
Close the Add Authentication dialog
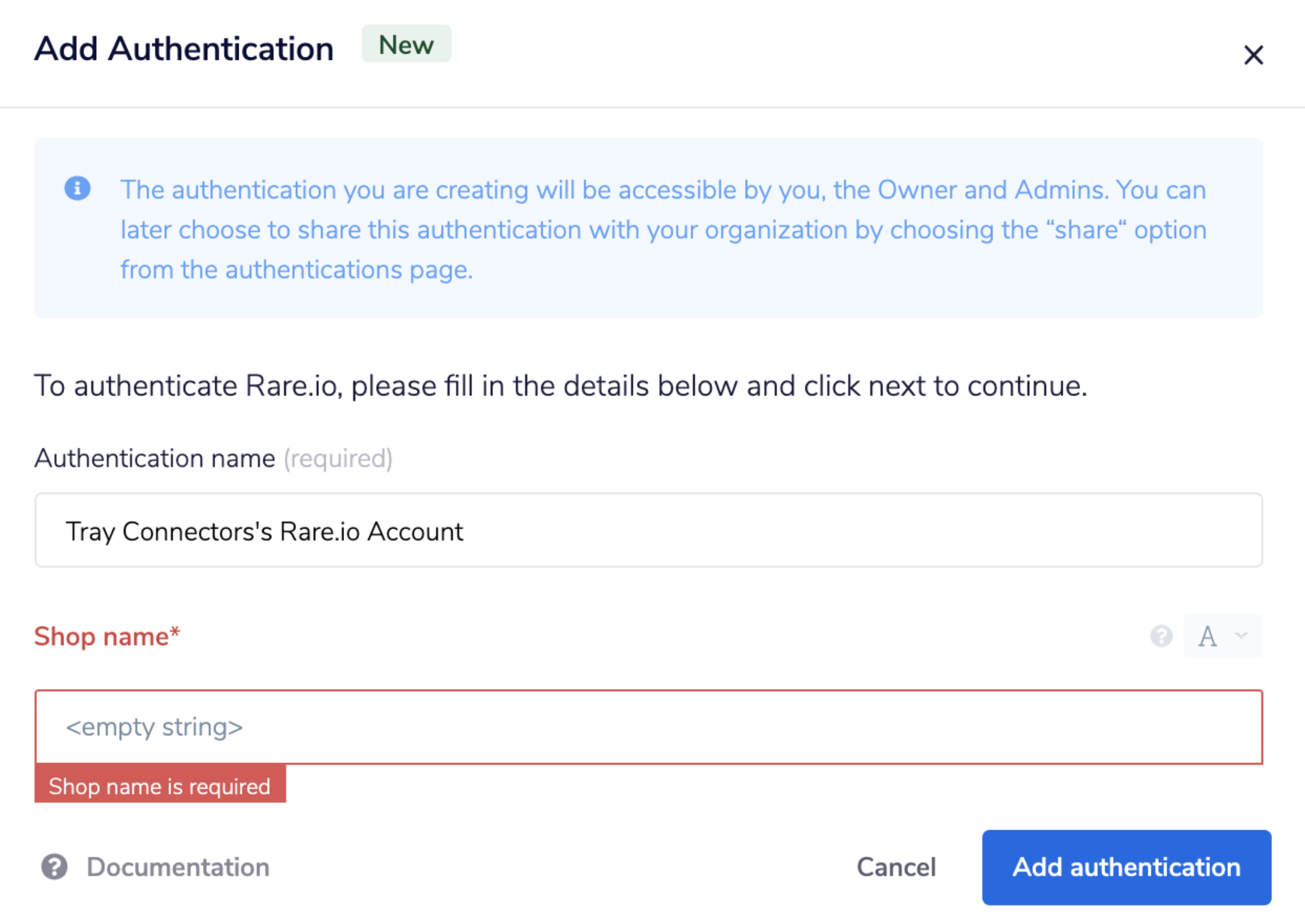pyautogui.click(x=1253, y=55)
